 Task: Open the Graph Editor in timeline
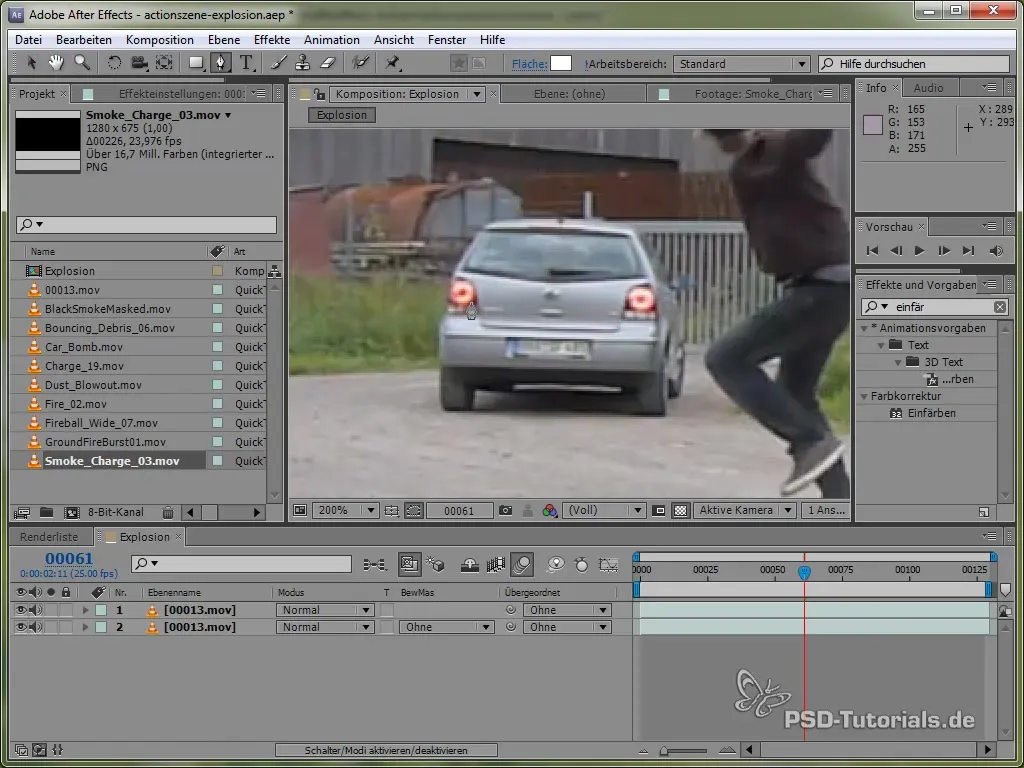click(x=608, y=565)
